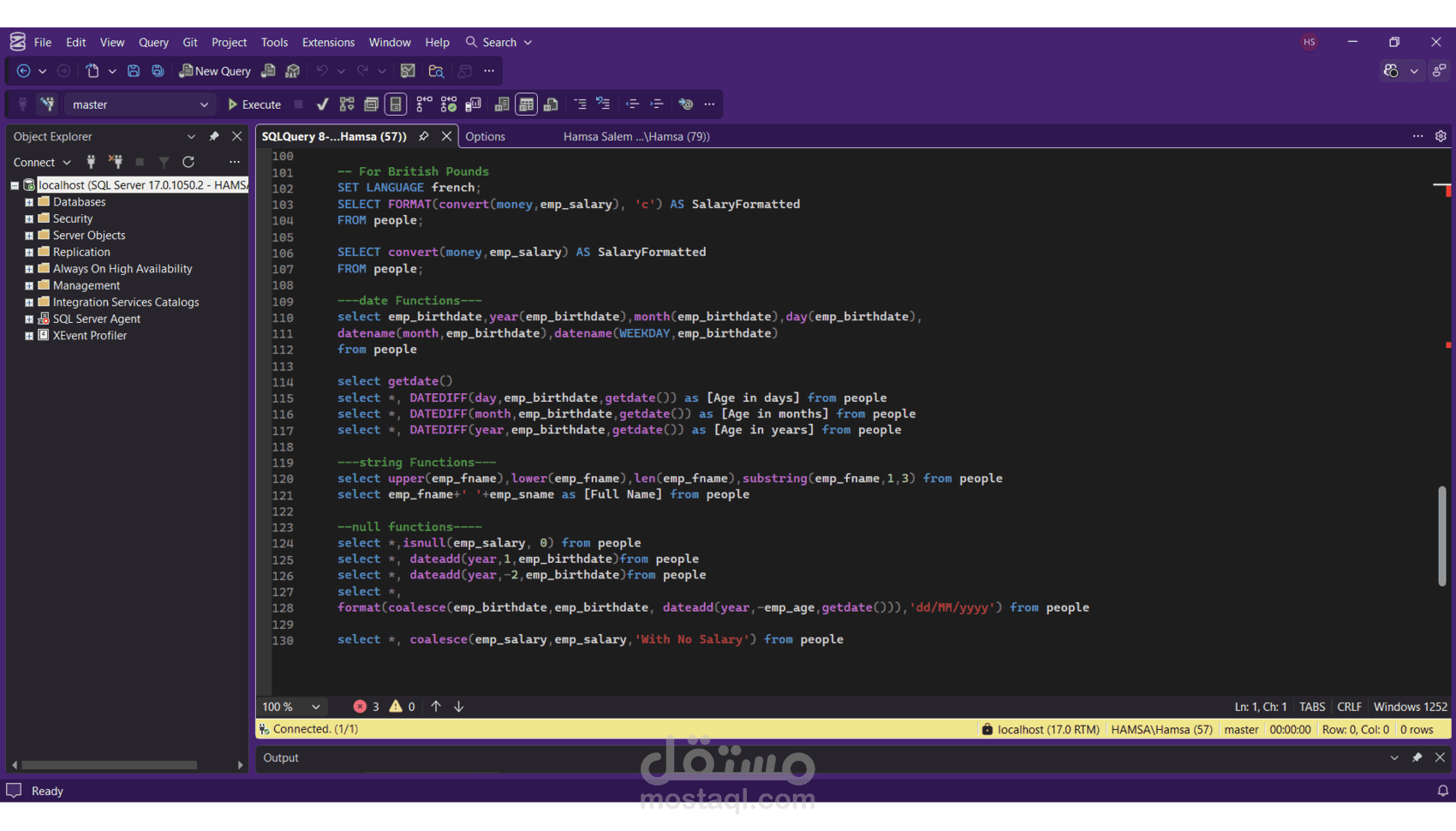Display the estimated execution plan

pos(347,105)
